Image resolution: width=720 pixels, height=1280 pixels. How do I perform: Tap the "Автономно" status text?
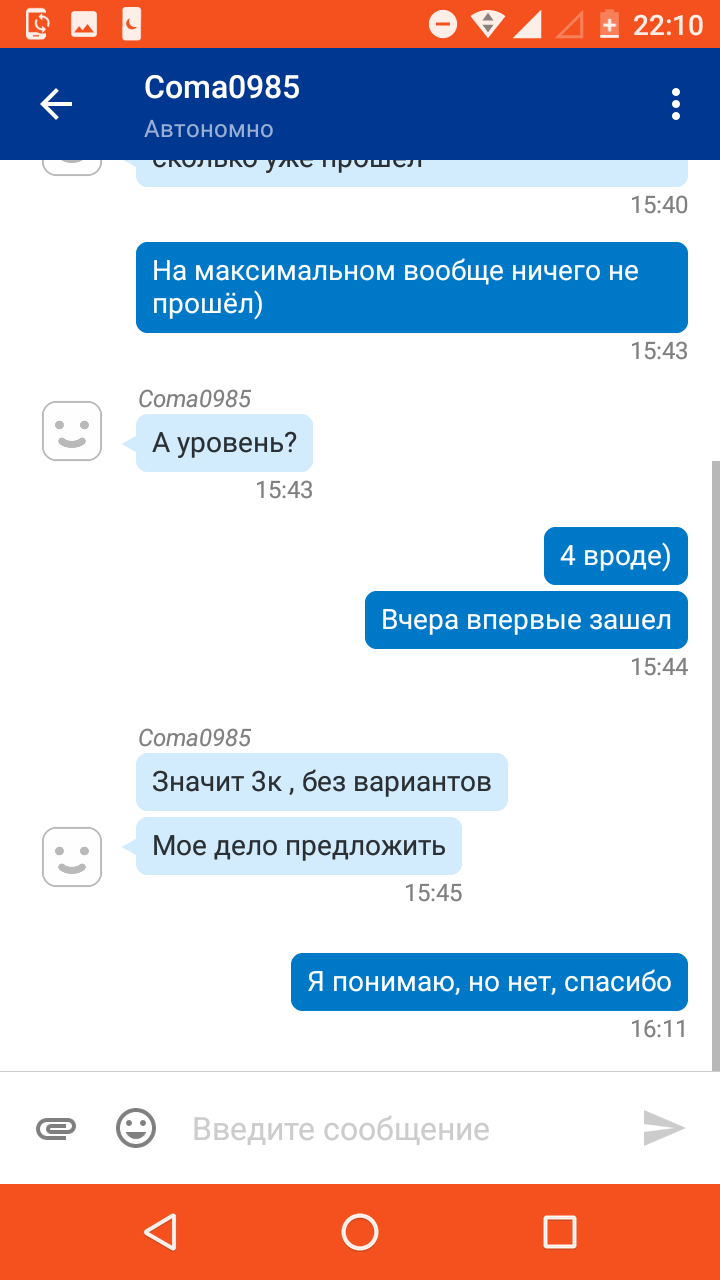point(209,130)
